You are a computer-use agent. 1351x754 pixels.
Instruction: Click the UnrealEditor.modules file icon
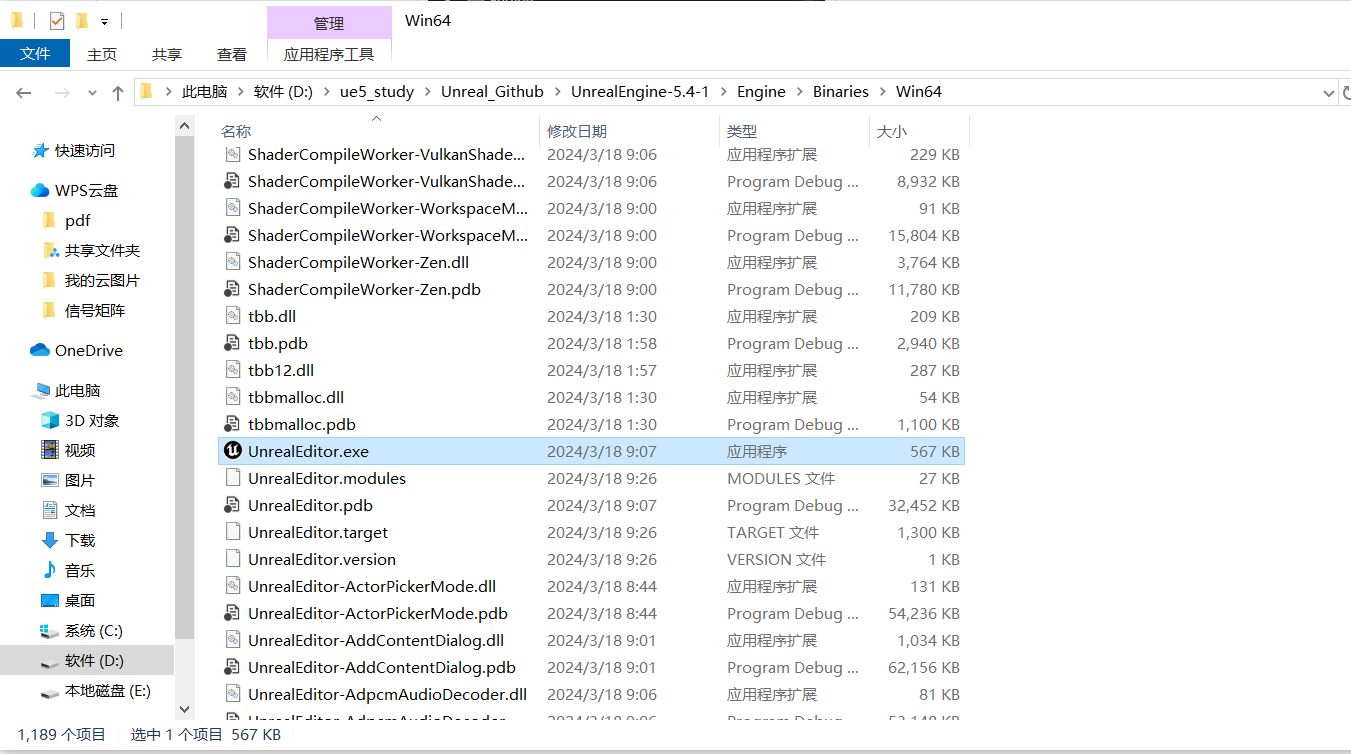coord(232,478)
